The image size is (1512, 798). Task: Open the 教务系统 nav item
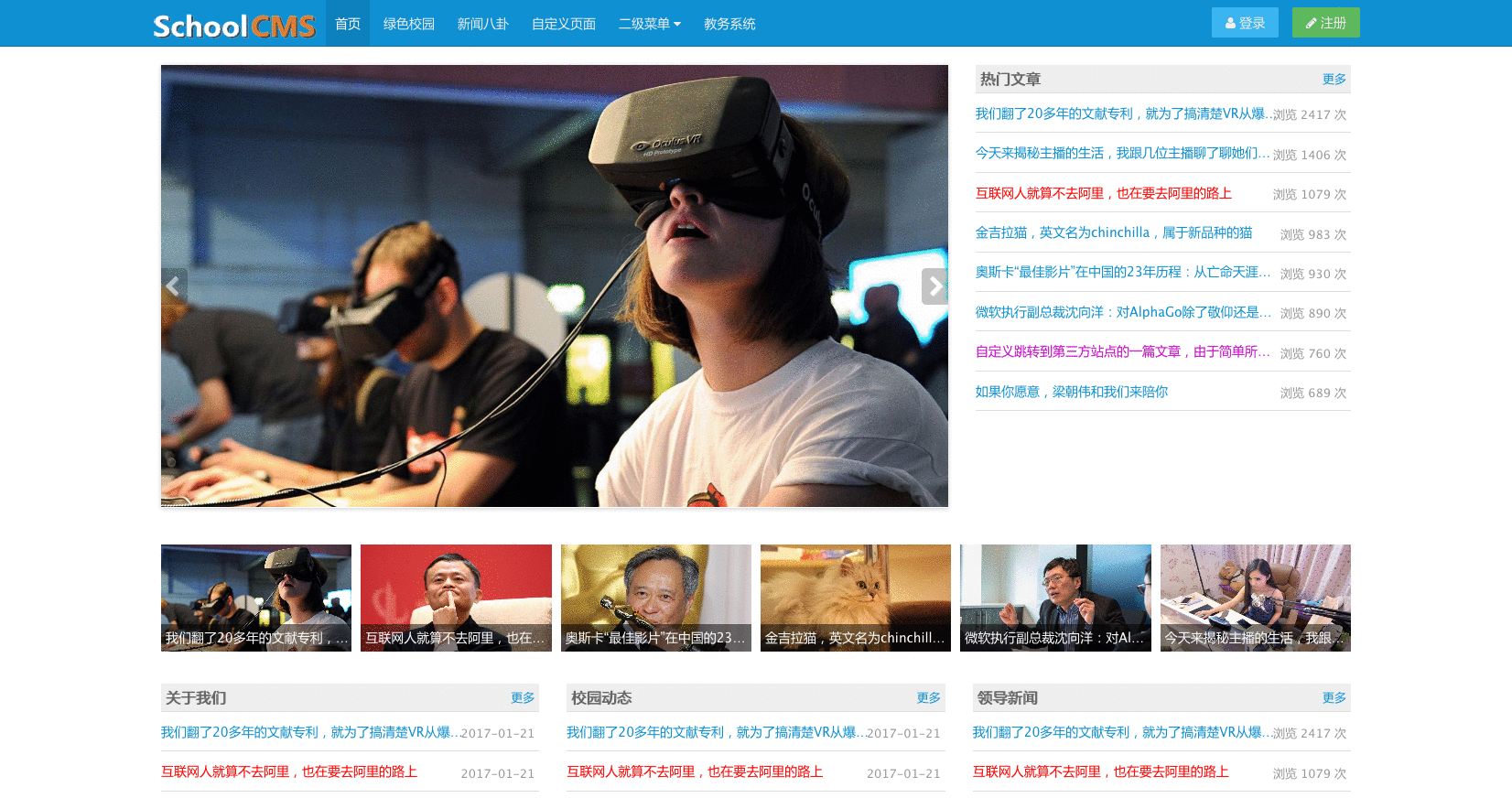[729, 24]
